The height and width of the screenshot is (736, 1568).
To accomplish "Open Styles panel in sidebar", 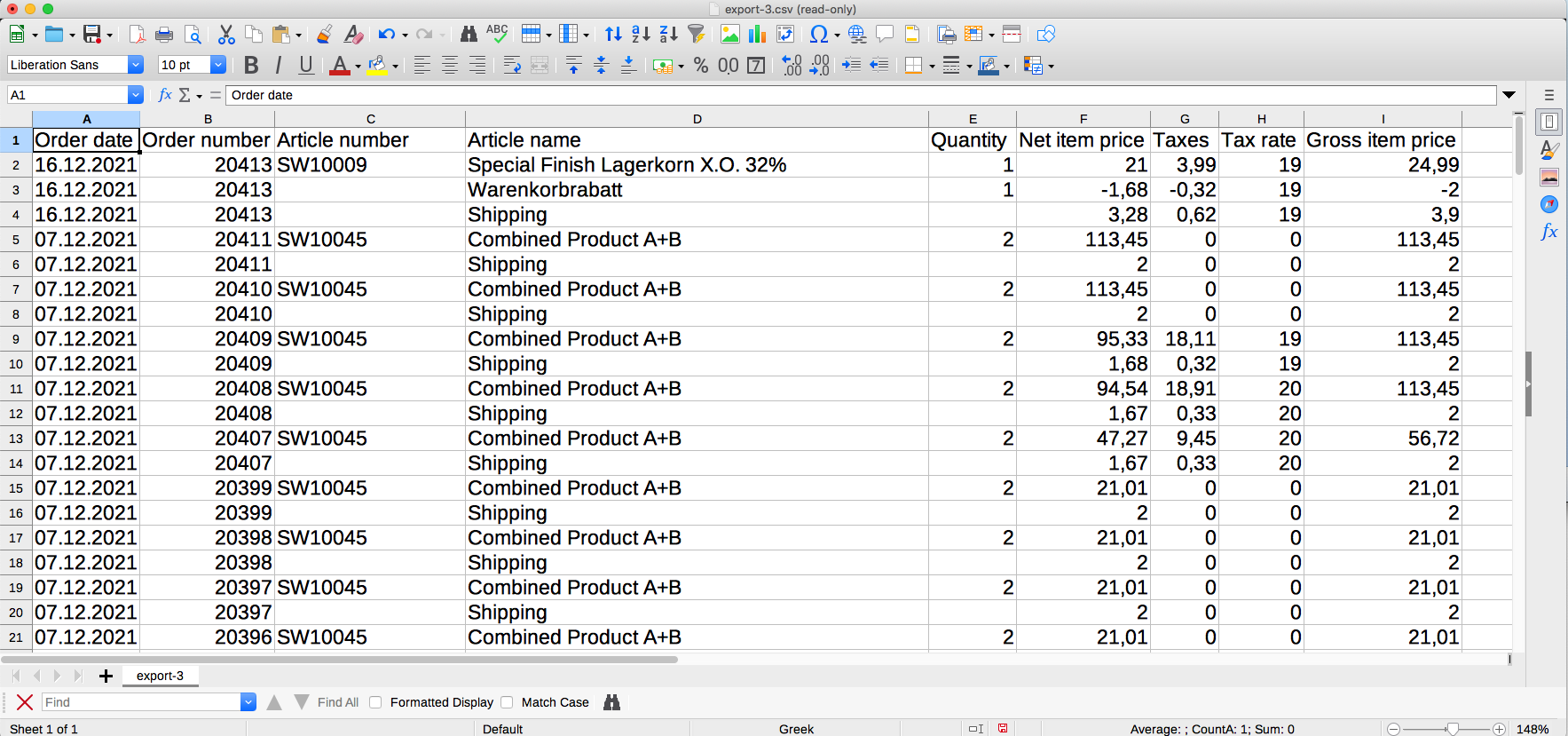I will [x=1549, y=150].
